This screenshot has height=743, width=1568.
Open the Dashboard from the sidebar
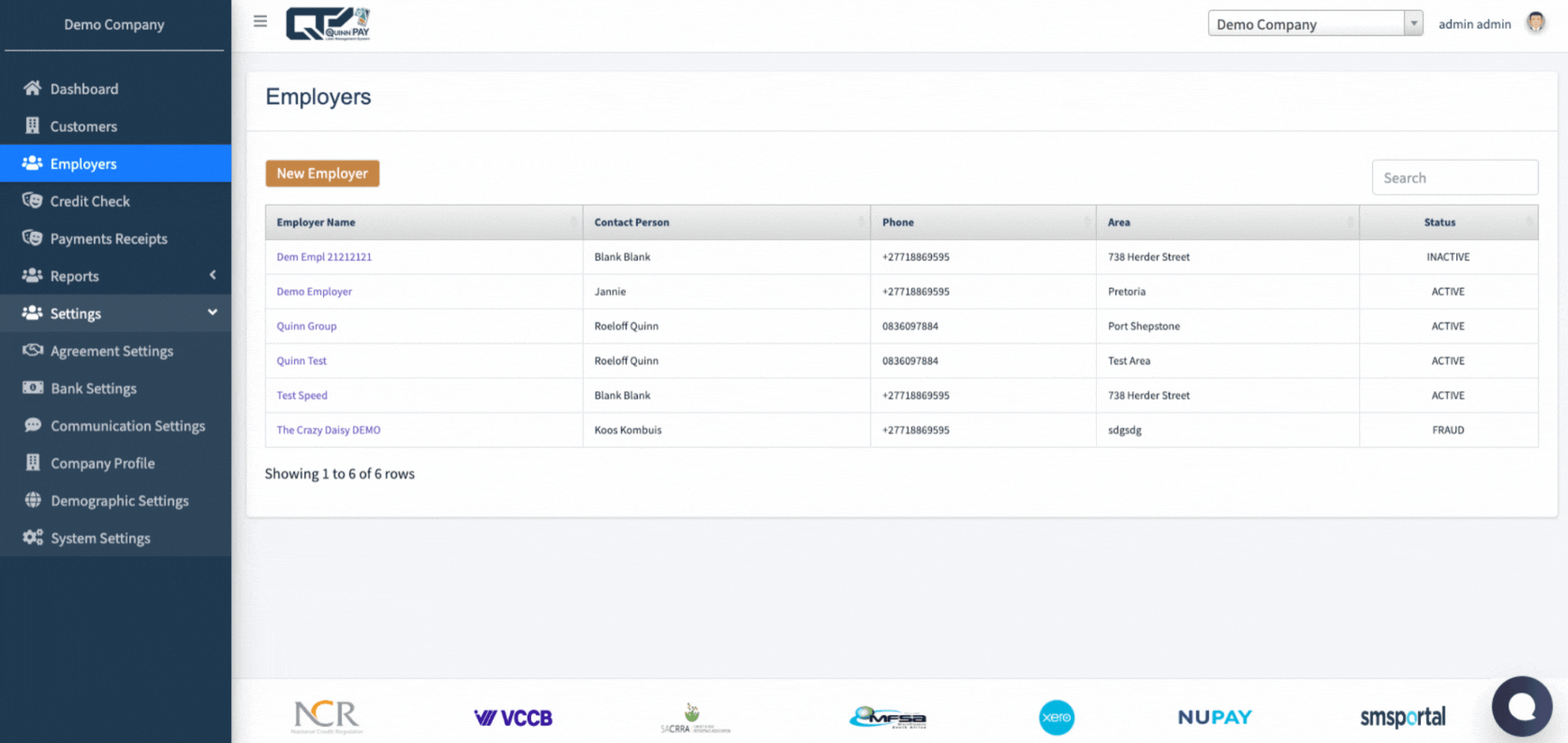(84, 88)
